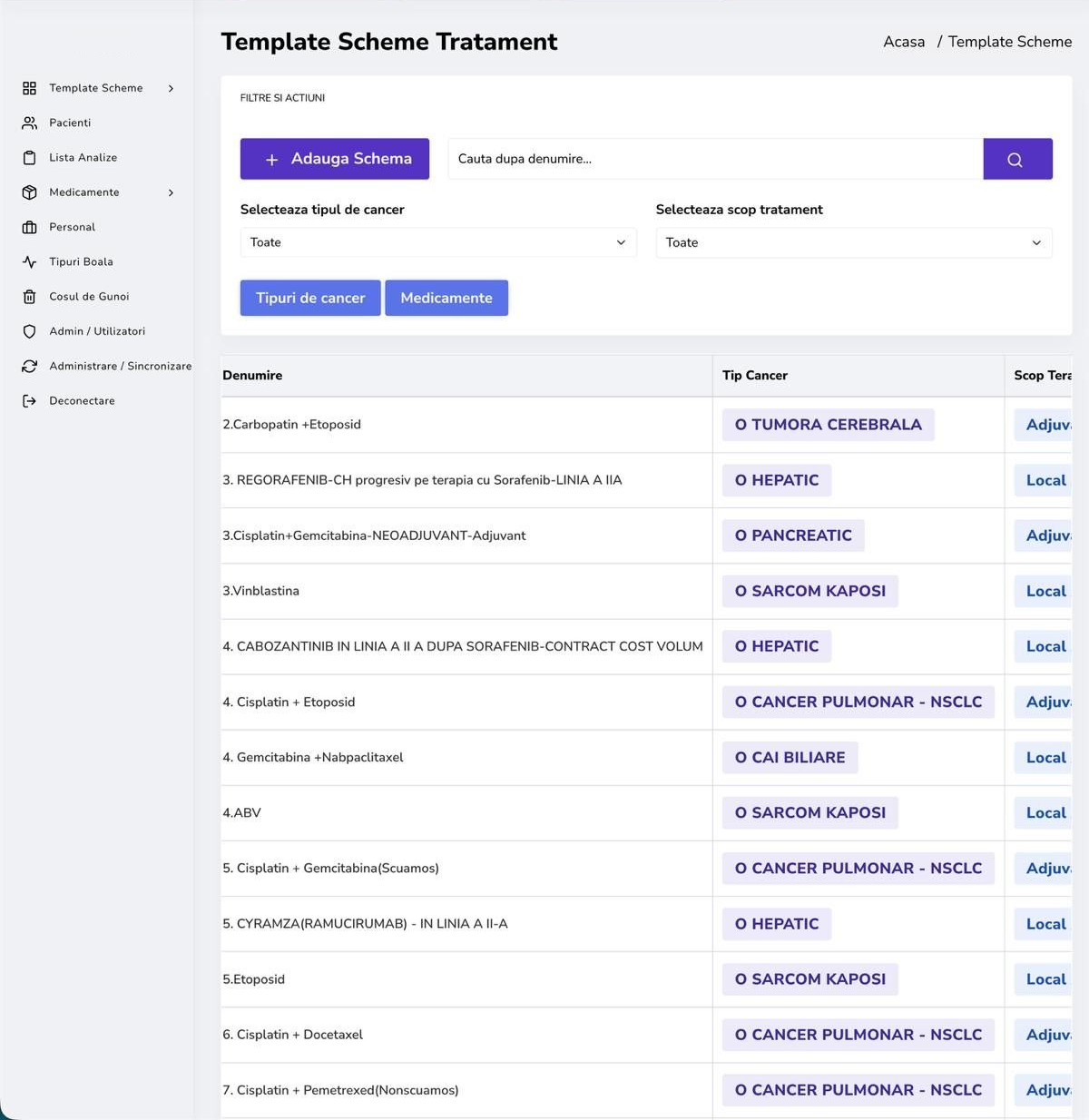This screenshot has width=1089, height=1120.
Task: Click the Lista Analize clipboard icon
Action: [29, 158]
